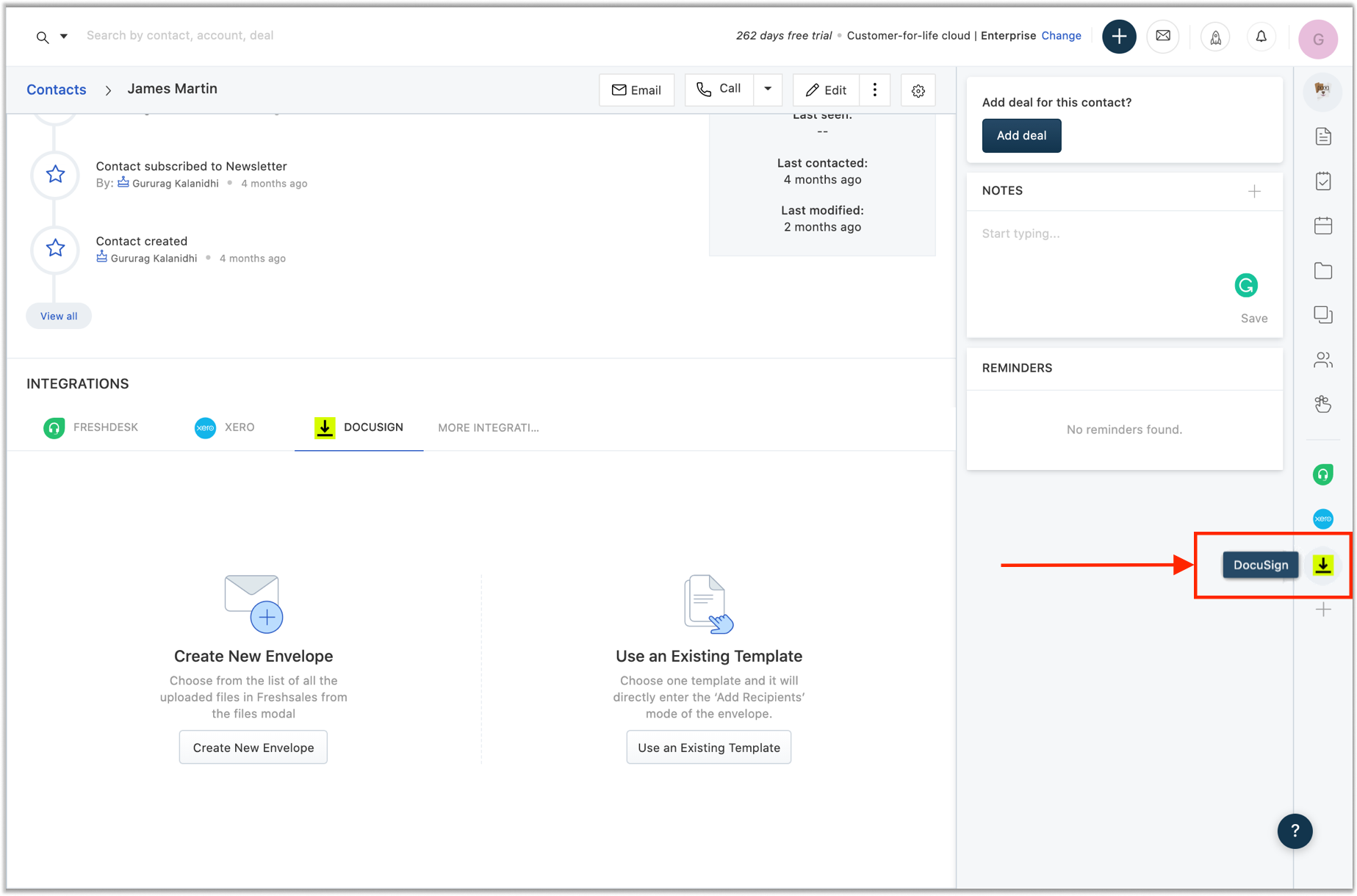Click 'Contact created' activity entry

pos(142,241)
